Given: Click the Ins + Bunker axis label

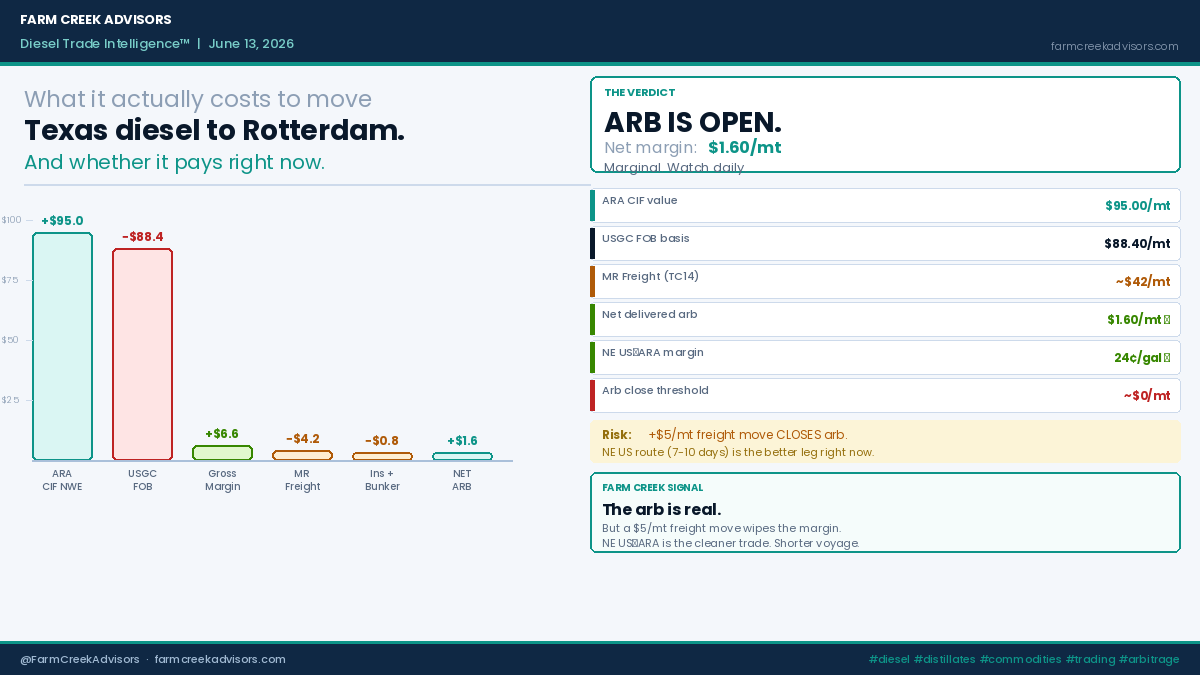Looking at the screenshot, I should point(382,480).
